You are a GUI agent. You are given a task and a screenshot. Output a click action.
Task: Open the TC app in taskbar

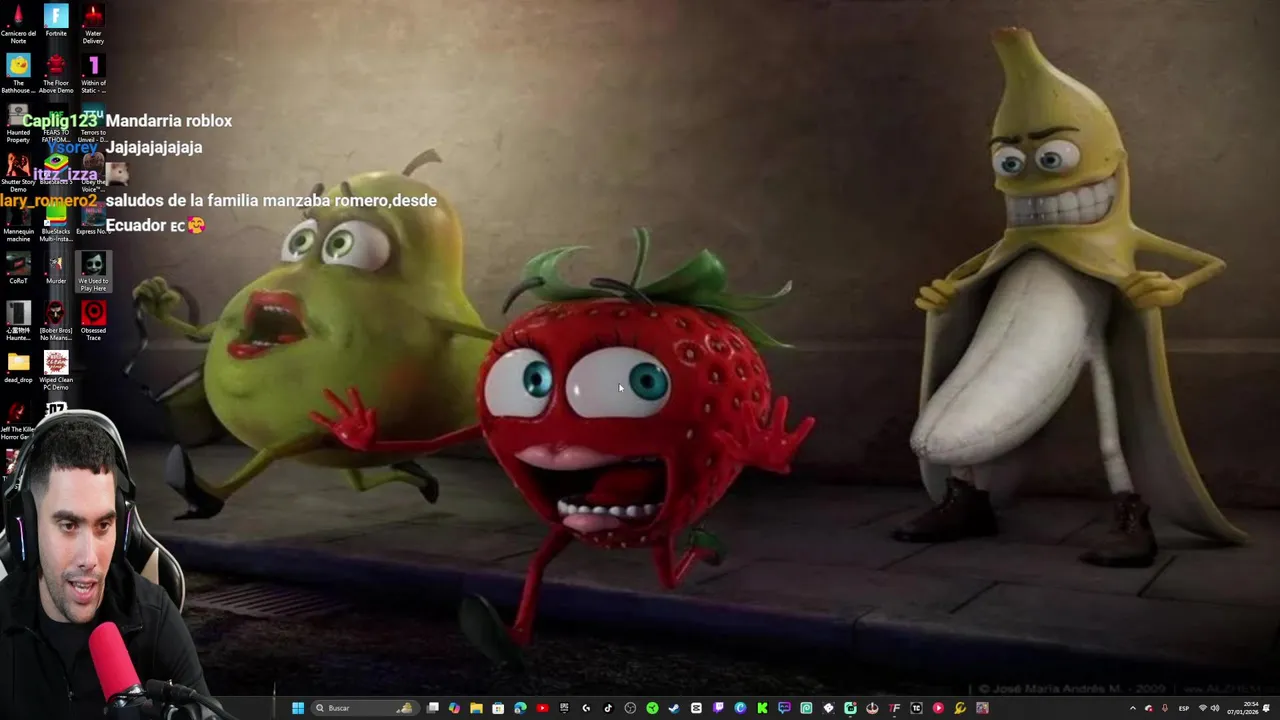click(x=916, y=708)
